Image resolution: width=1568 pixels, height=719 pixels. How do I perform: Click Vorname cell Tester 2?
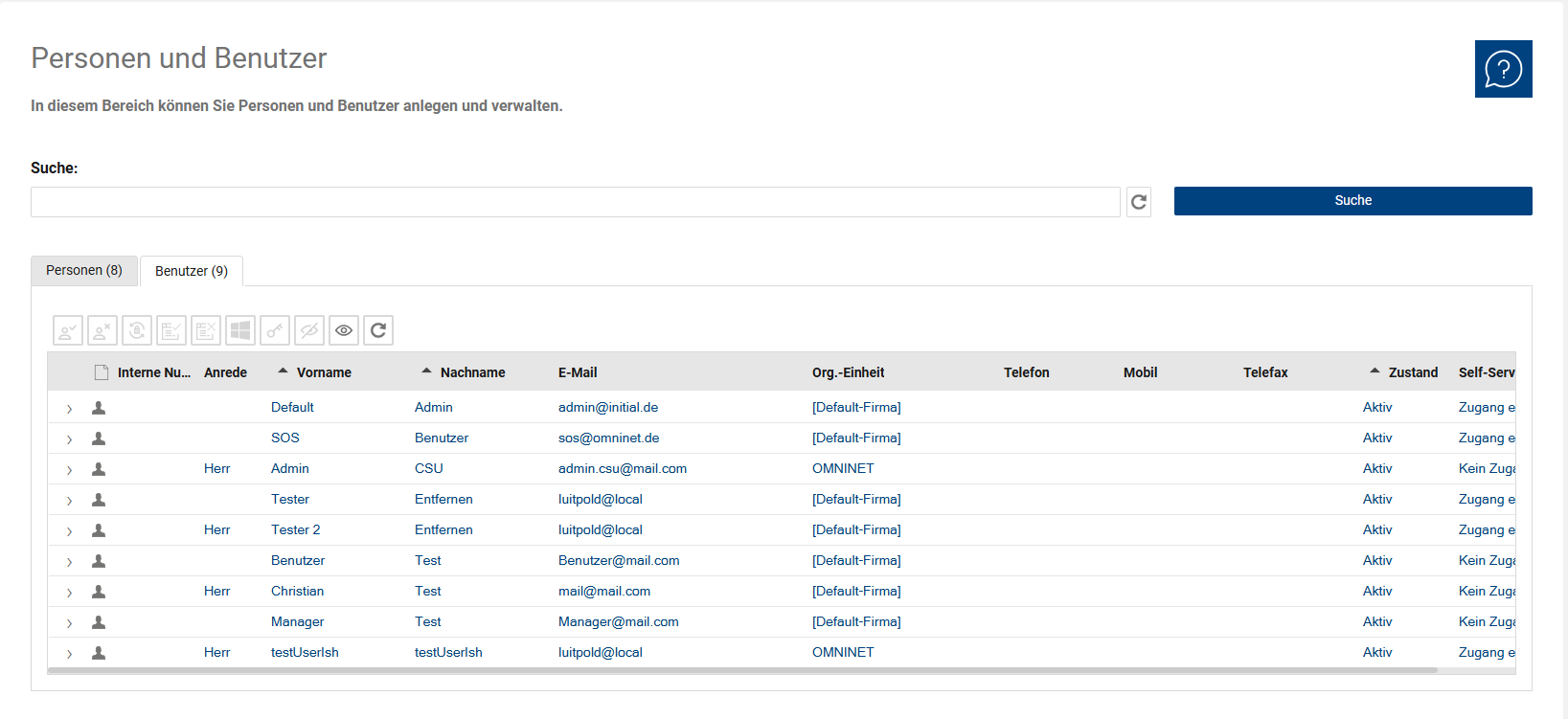[x=295, y=529]
